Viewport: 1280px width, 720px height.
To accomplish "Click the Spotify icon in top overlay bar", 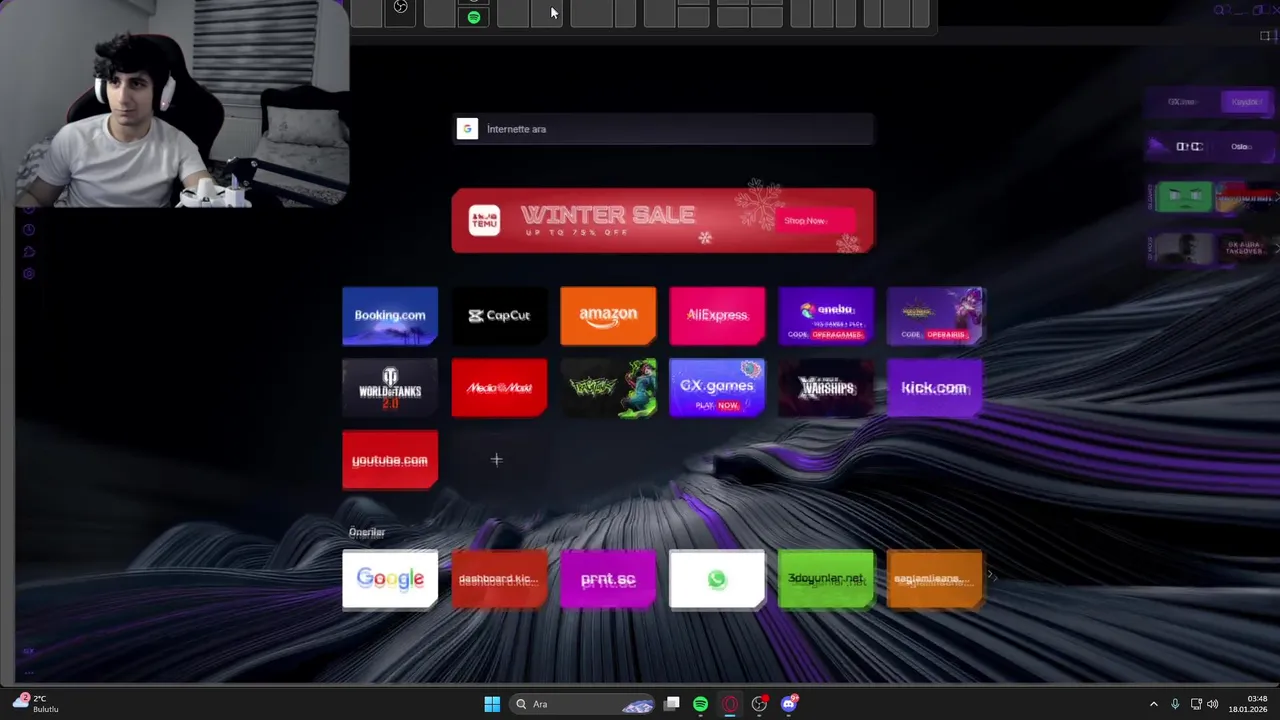I will (x=474, y=17).
